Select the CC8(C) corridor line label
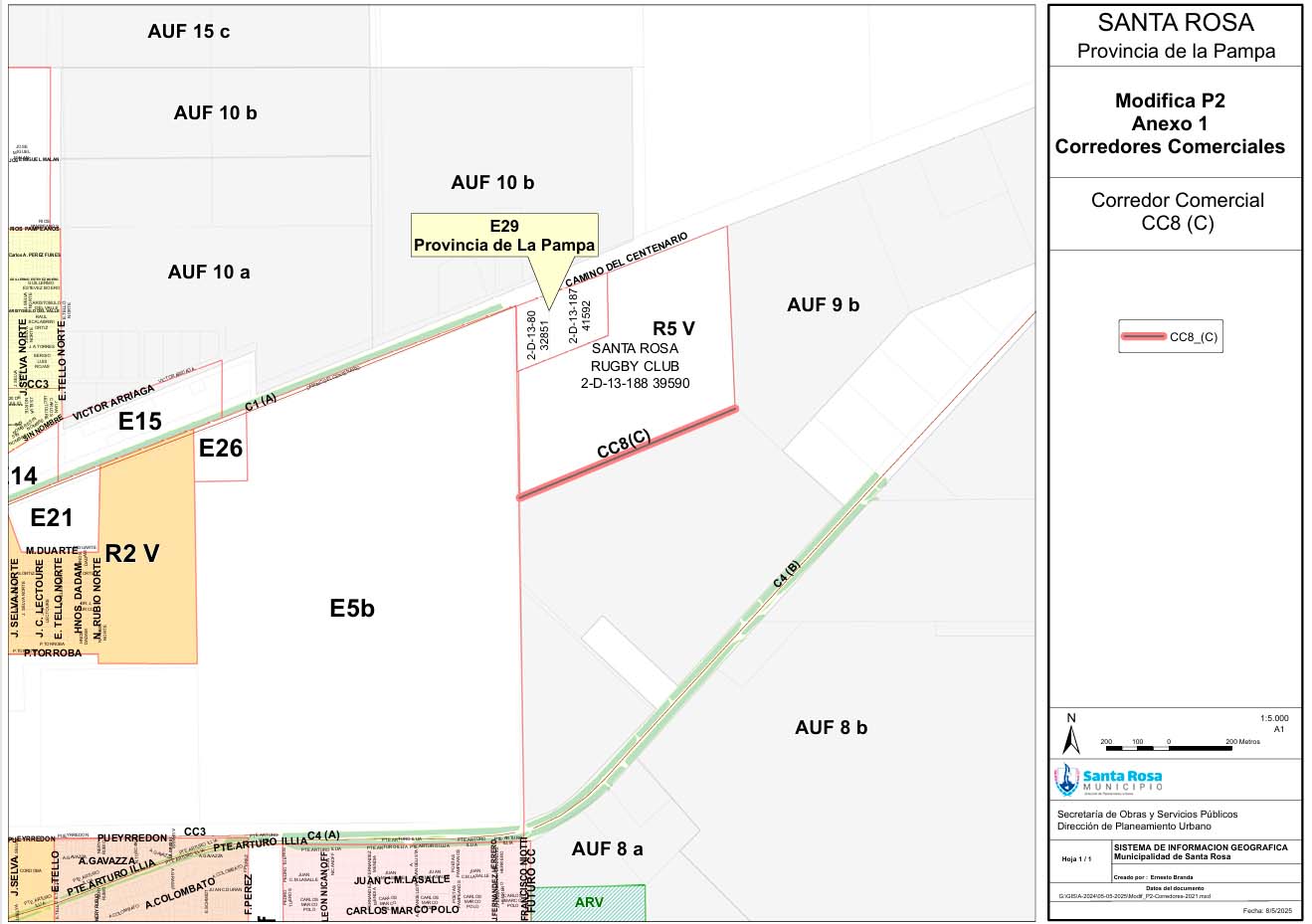This screenshot has height=924, width=1312. click(624, 445)
